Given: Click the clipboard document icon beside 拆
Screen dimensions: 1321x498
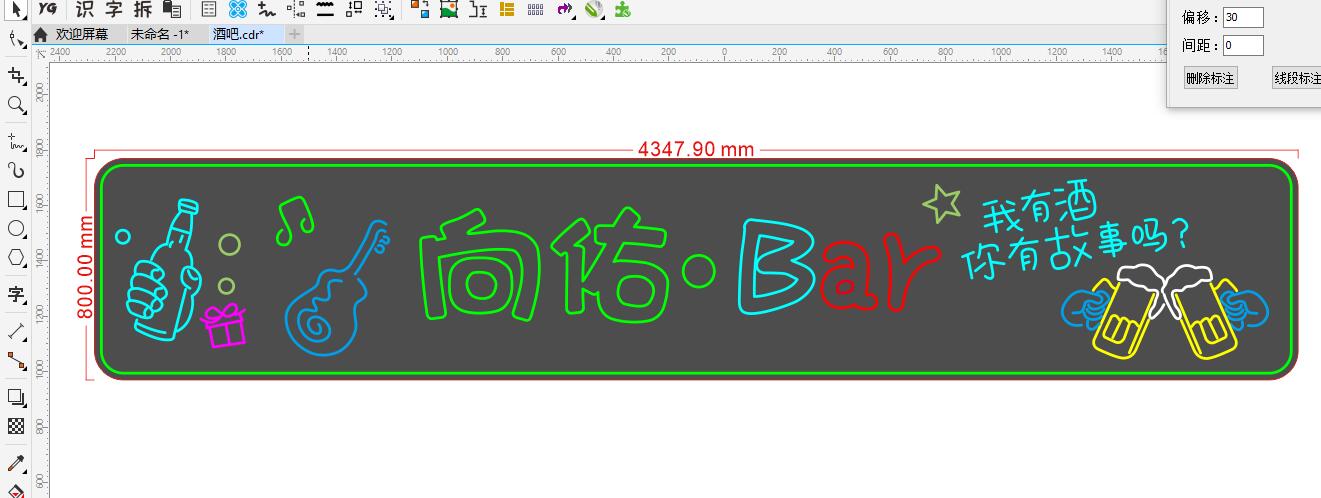Looking at the screenshot, I should (172, 10).
